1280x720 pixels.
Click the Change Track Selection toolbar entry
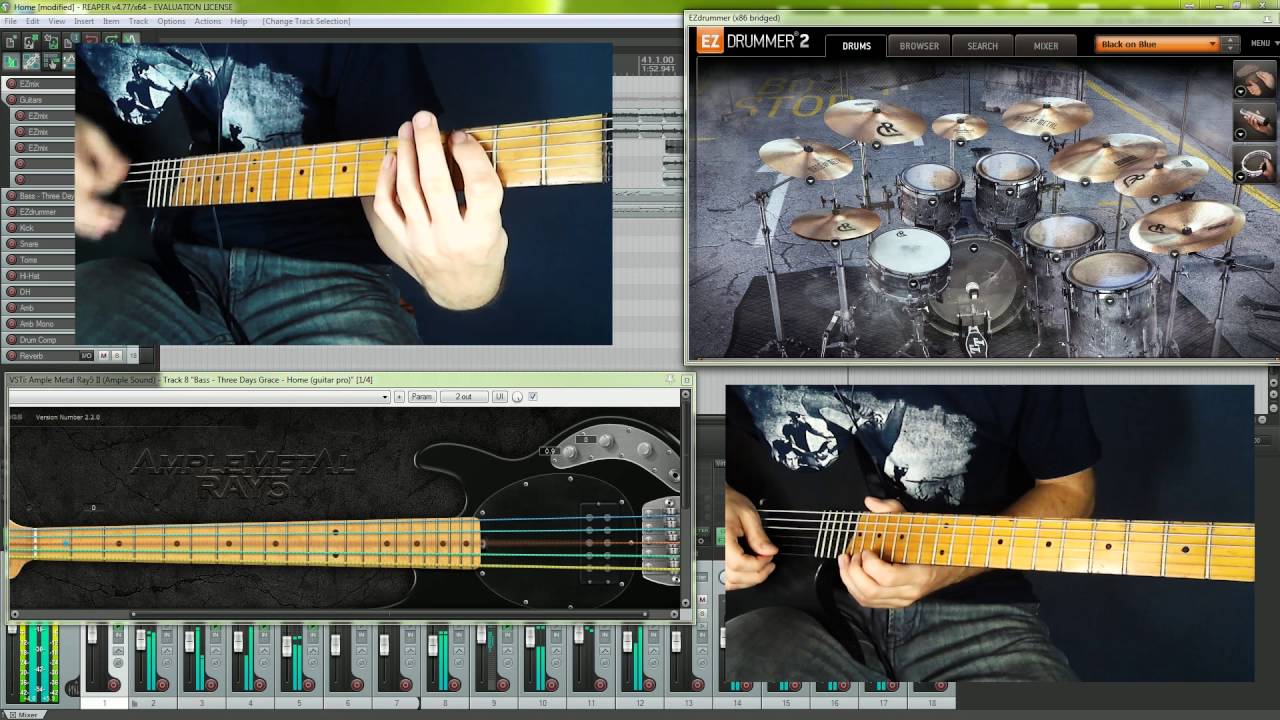pyautogui.click(x=306, y=21)
